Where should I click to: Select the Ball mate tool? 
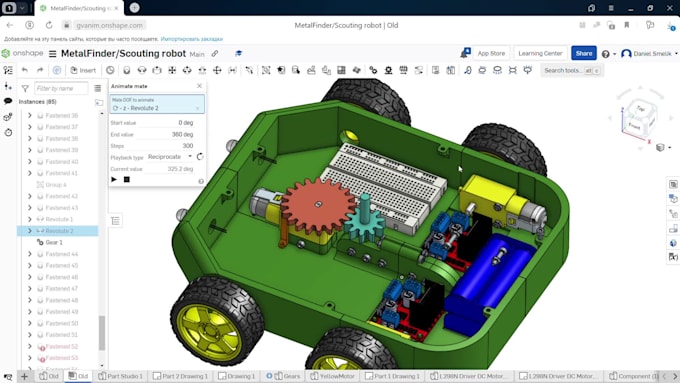click(217, 70)
